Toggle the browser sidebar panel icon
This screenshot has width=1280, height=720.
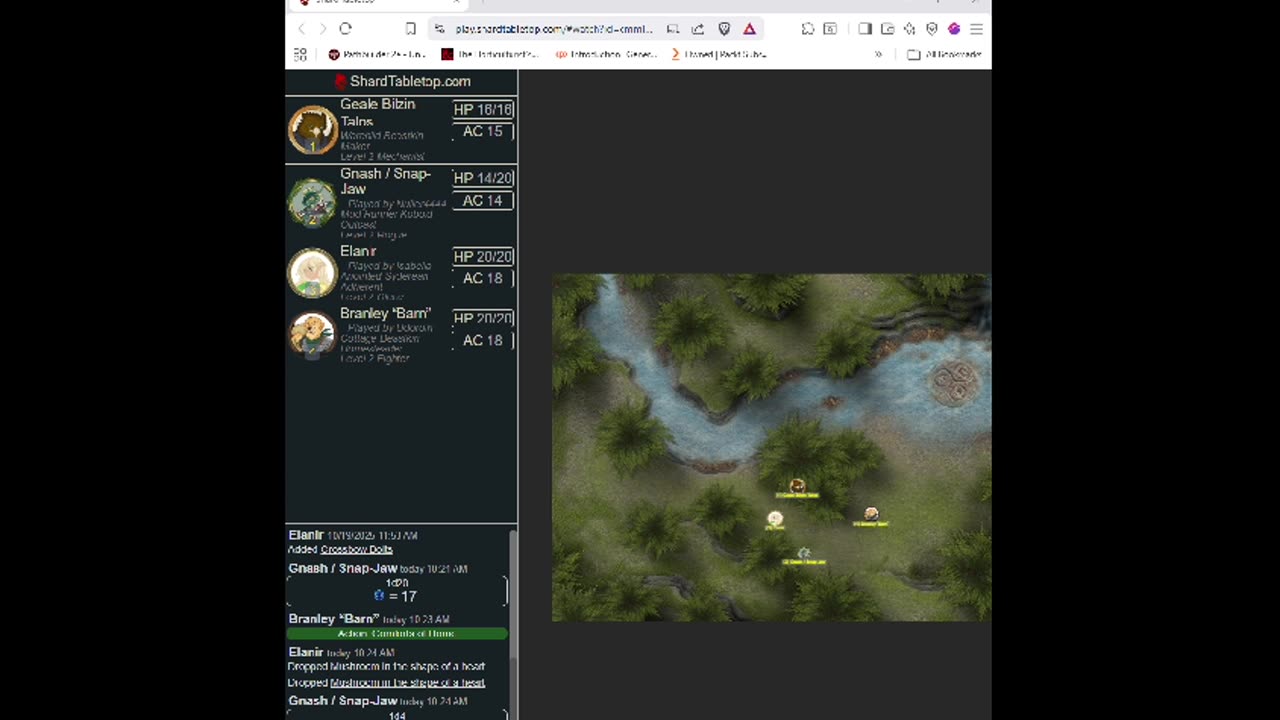click(865, 29)
